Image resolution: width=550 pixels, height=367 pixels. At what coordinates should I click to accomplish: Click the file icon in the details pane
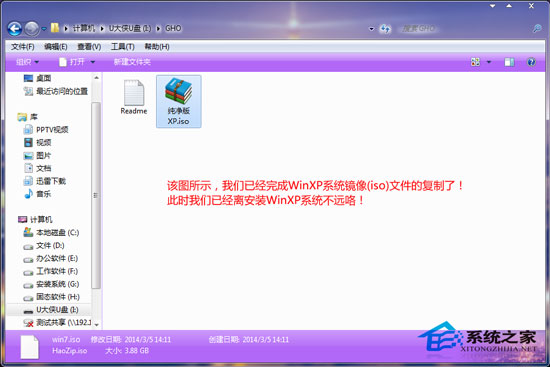pos(29,347)
